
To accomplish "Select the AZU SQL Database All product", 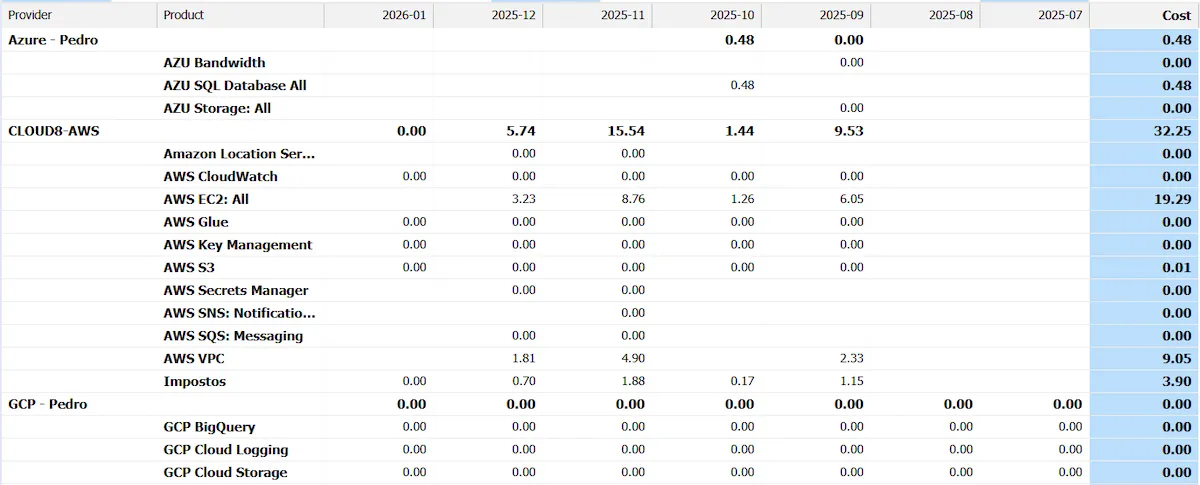I will pos(235,85).
